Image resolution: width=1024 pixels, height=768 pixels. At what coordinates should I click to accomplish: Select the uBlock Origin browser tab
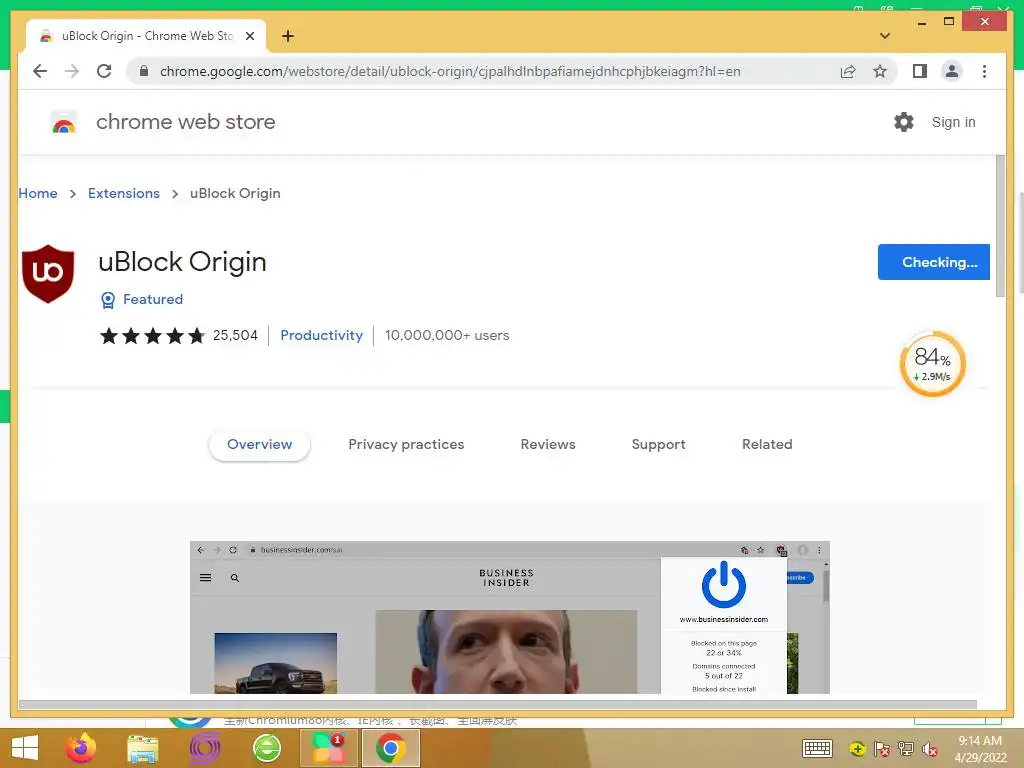(146, 36)
